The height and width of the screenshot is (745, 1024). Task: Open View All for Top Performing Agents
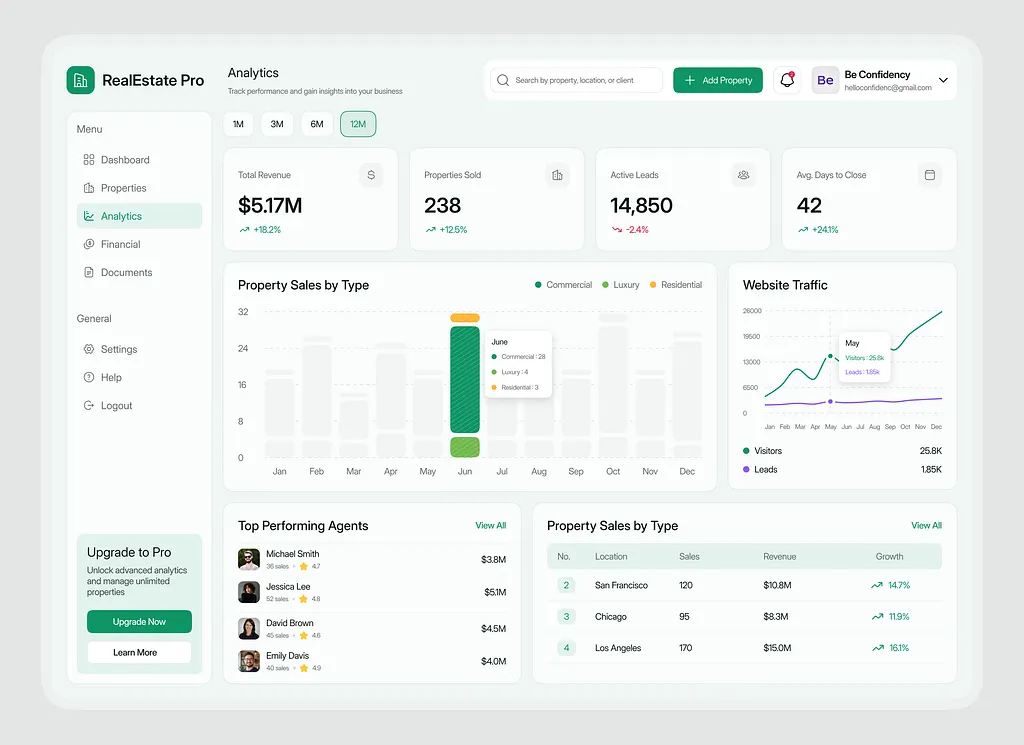pos(490,526)
